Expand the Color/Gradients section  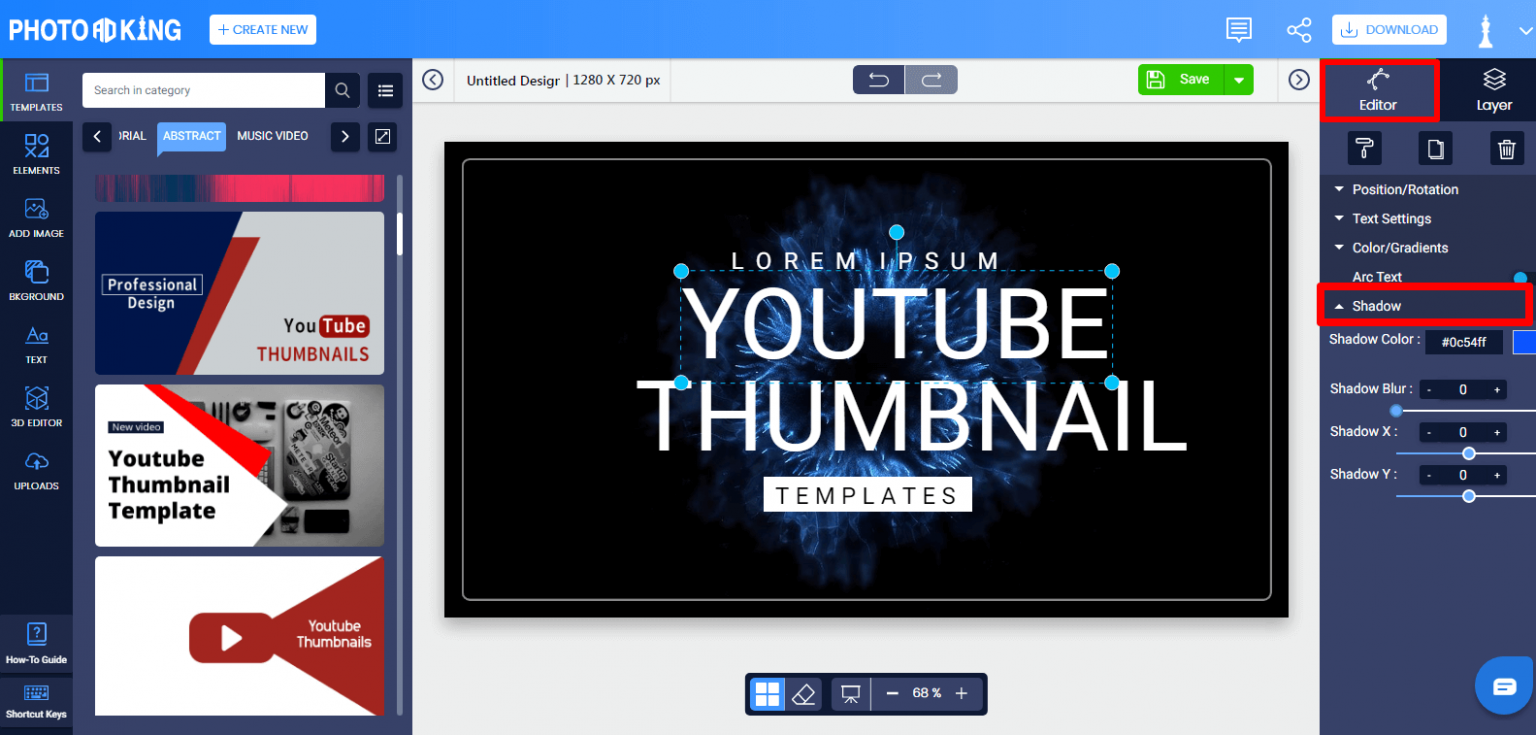(x=1398, y=247)
